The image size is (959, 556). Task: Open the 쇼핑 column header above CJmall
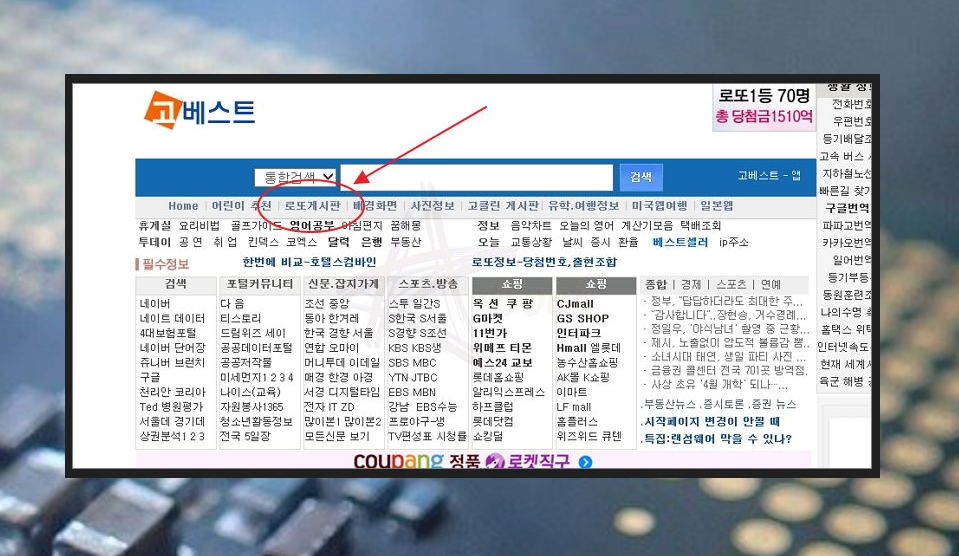click(596, 284)
